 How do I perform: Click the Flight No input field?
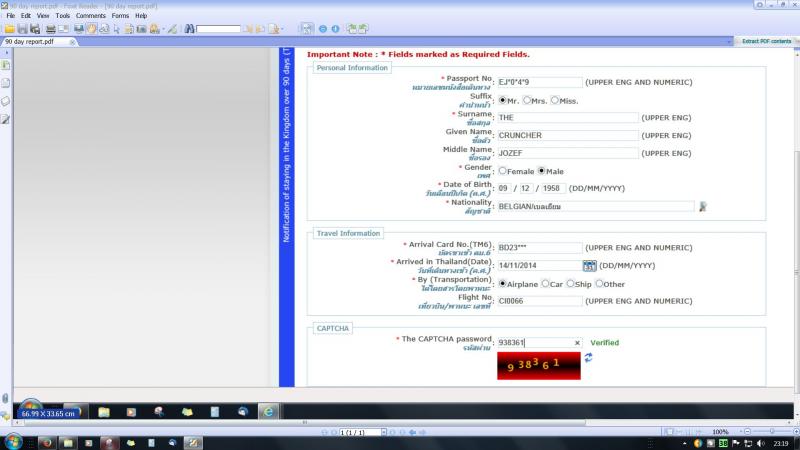(540, 302)
